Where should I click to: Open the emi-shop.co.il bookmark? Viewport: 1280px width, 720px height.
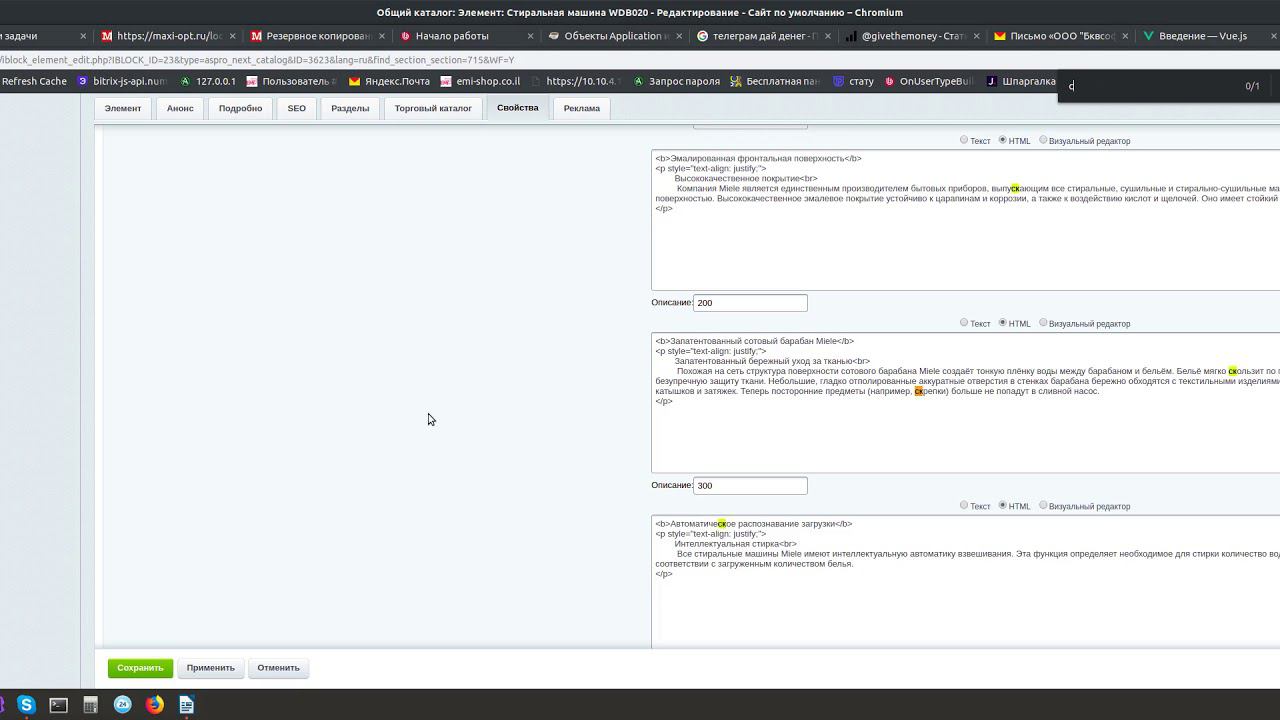479,81
